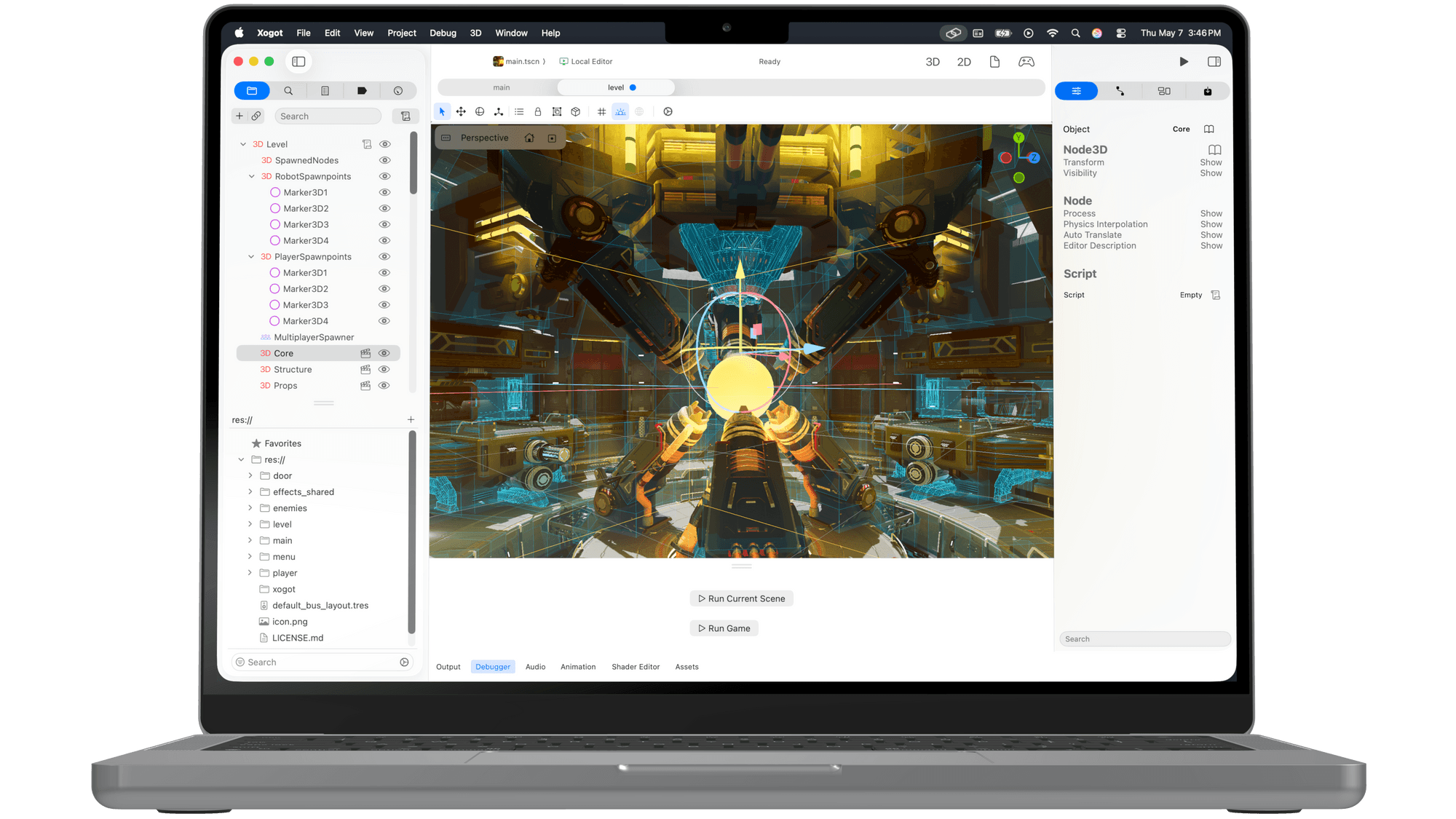Click the Run Game button

[x=724, y=628]
